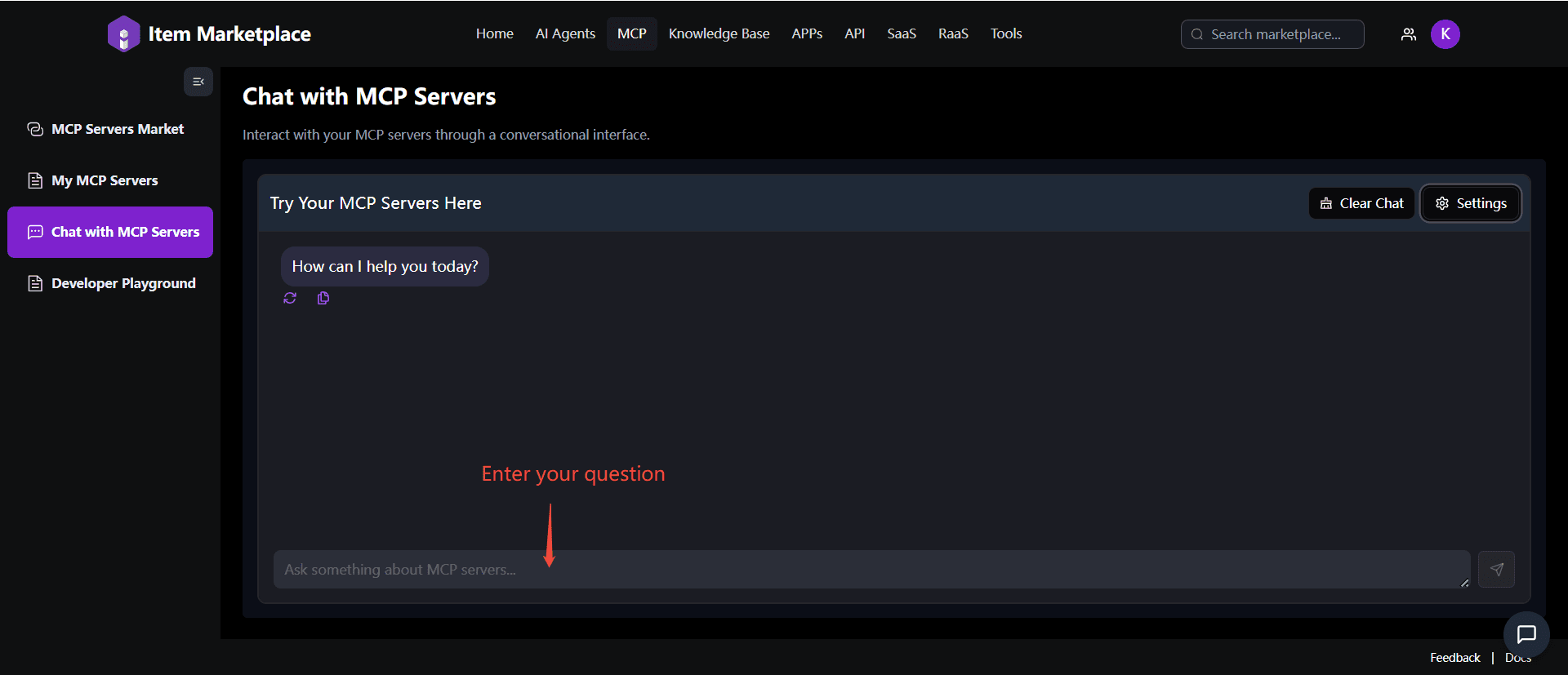
Task: Select the MCP nav tab
Action: coord(632,33)
